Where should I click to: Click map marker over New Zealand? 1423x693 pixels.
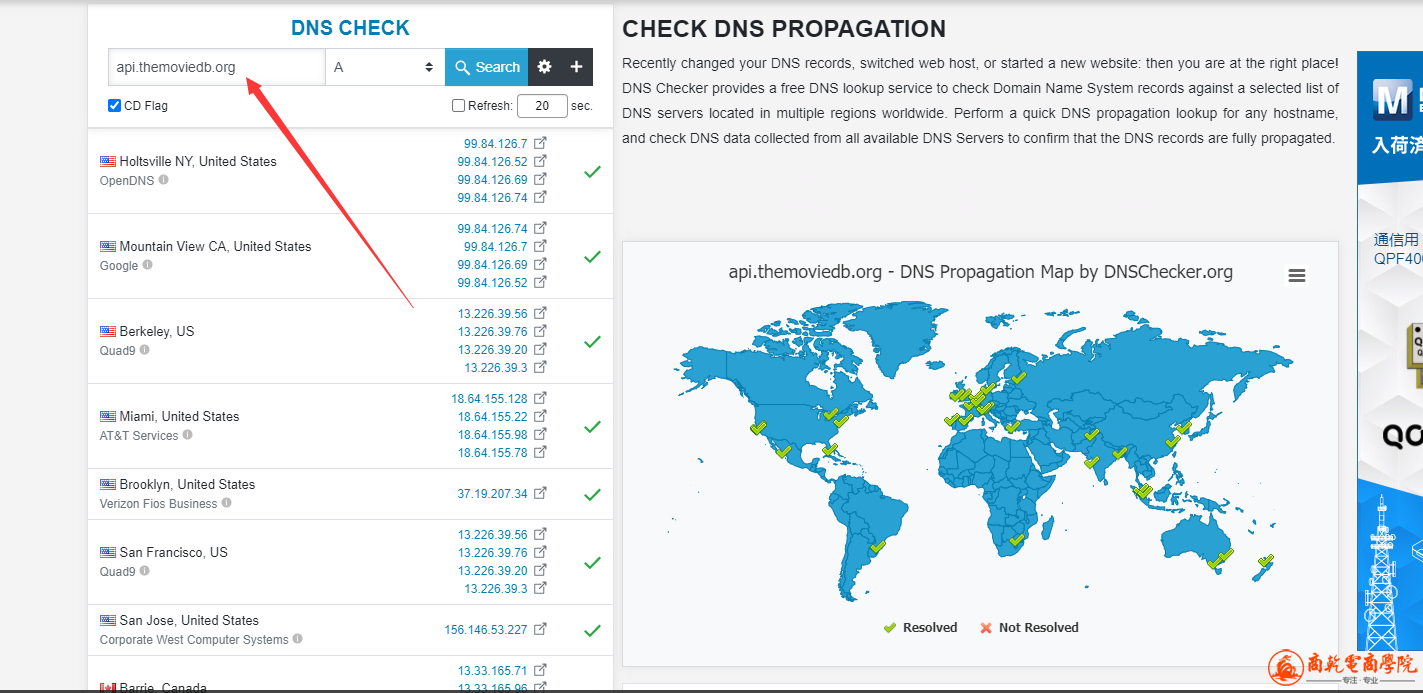click(1265, 561)
